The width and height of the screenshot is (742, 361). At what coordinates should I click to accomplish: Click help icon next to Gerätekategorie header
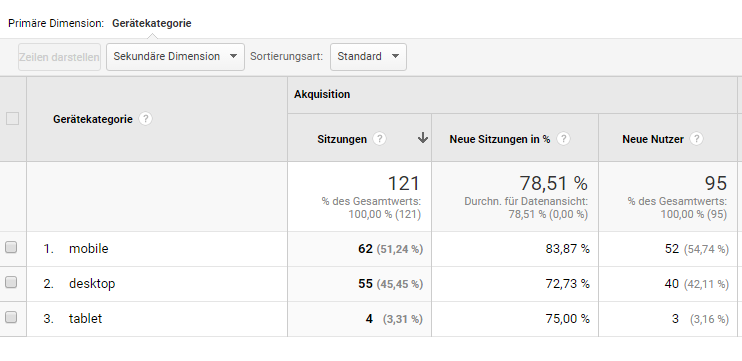click(145, 119)
